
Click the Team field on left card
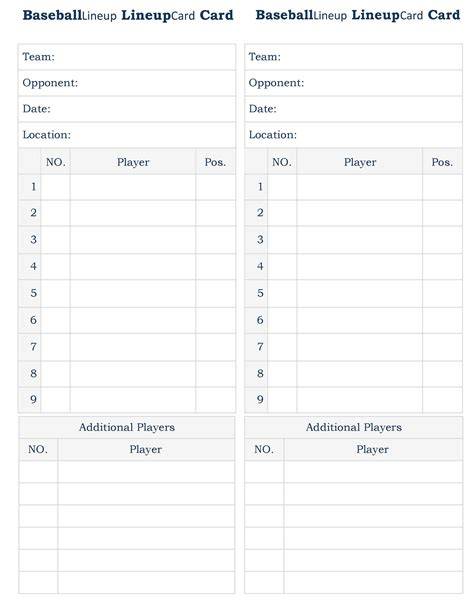pos(127,57)
